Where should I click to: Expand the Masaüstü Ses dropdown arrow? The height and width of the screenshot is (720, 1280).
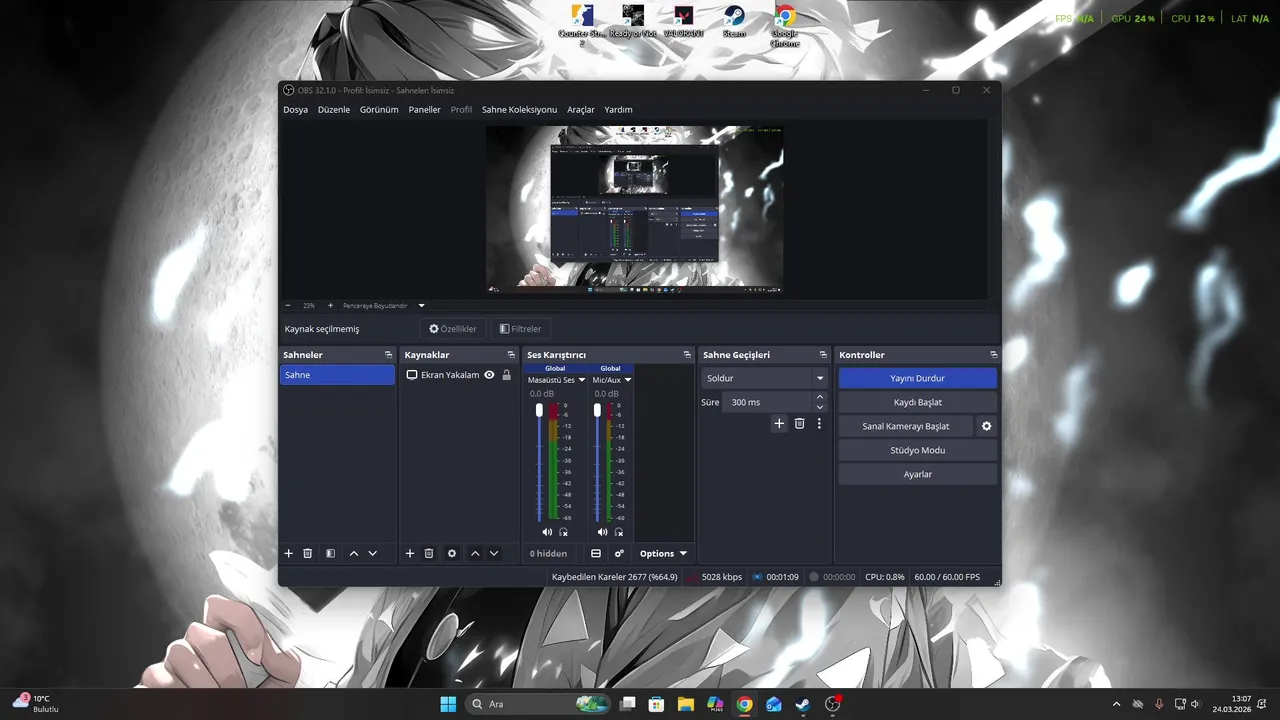pyautogui.click(x=582, y=380)
